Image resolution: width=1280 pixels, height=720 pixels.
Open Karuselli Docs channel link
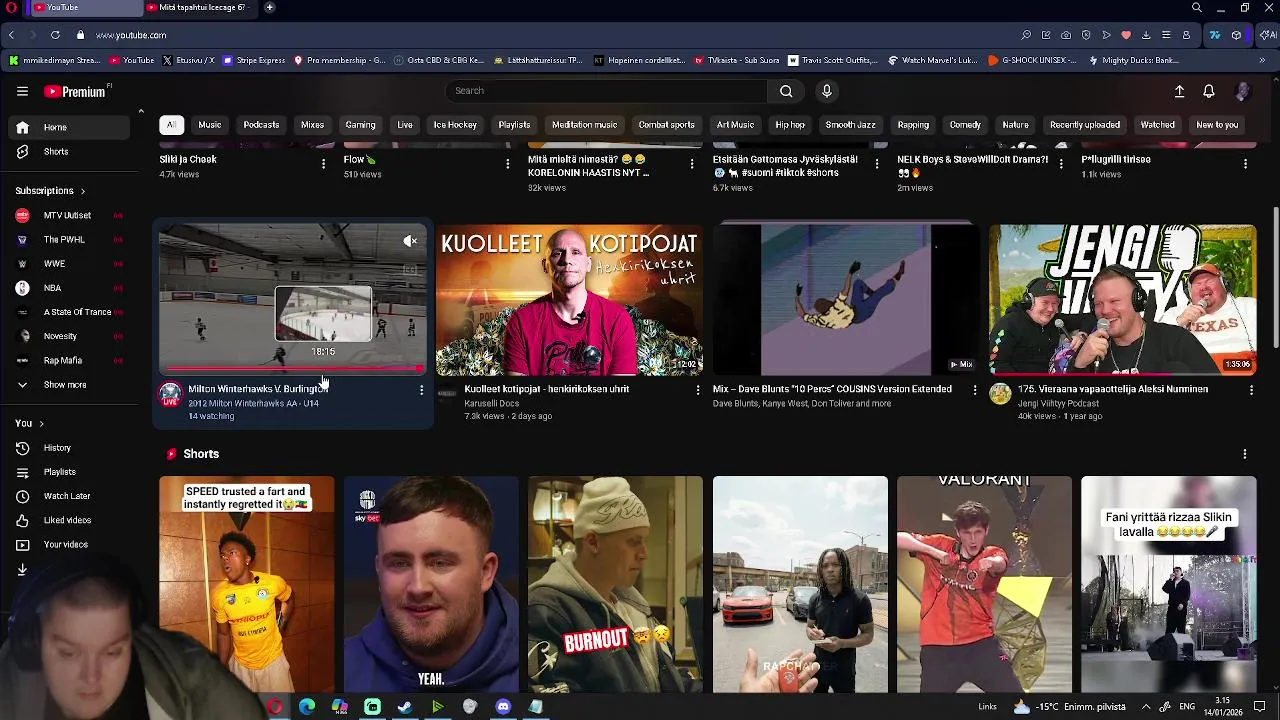click(x=491, y=403)
